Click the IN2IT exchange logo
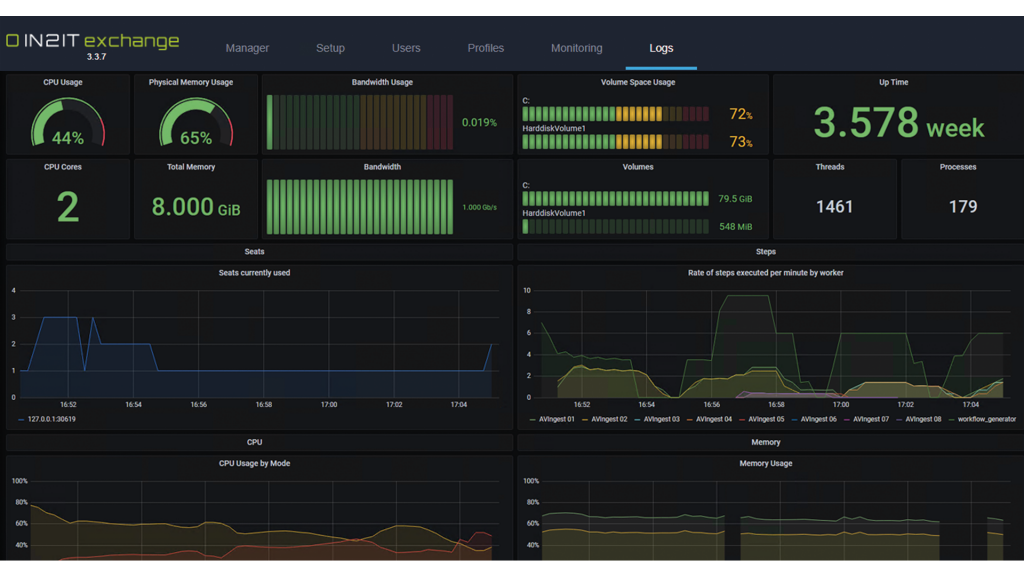Viewport: 1024px width, 576px height. (x=92, y=42)
